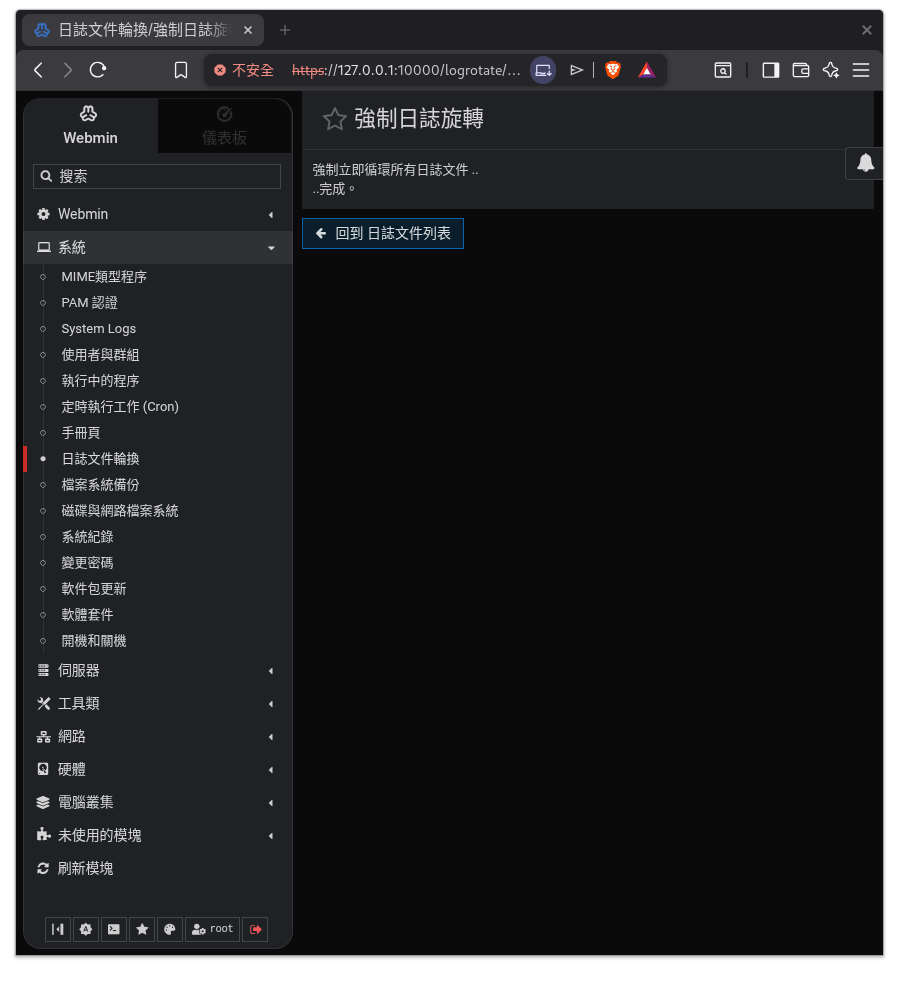
Task: Select the Webmin tab at top left
Action: (x=89, y=125)
